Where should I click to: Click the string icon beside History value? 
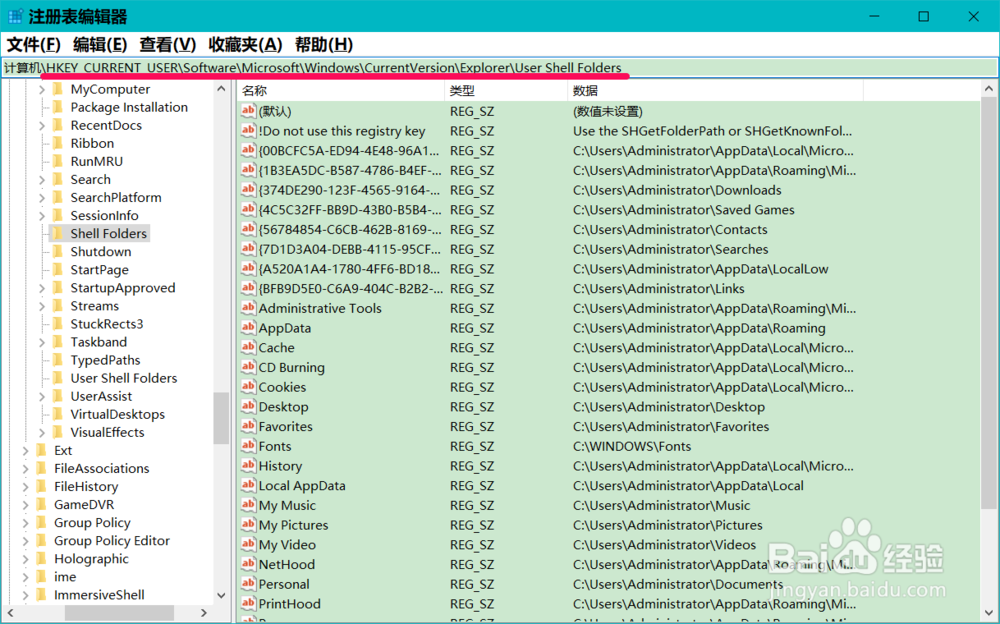point(248,466)
